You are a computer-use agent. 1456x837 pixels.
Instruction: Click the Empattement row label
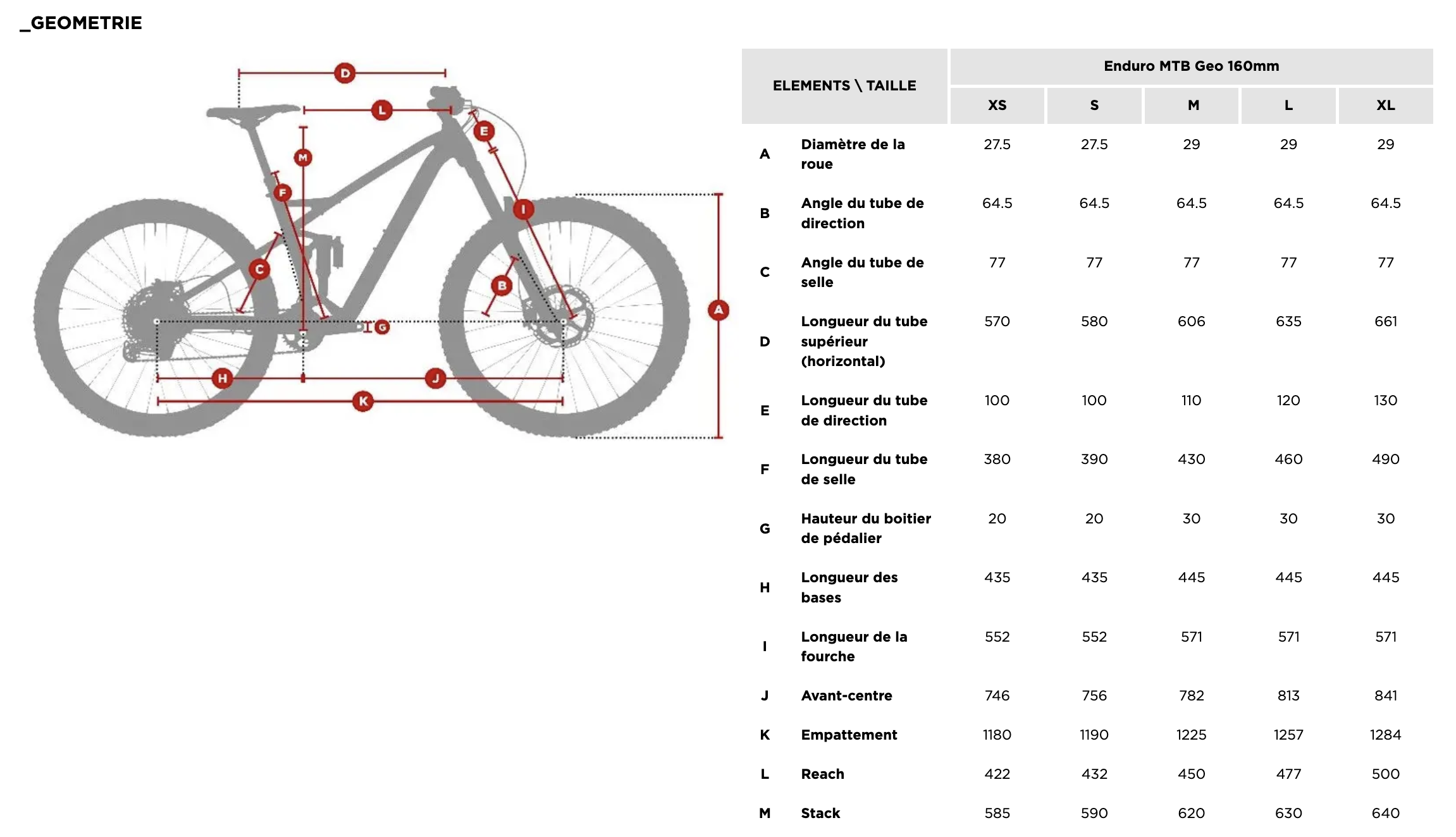[849, 735]
